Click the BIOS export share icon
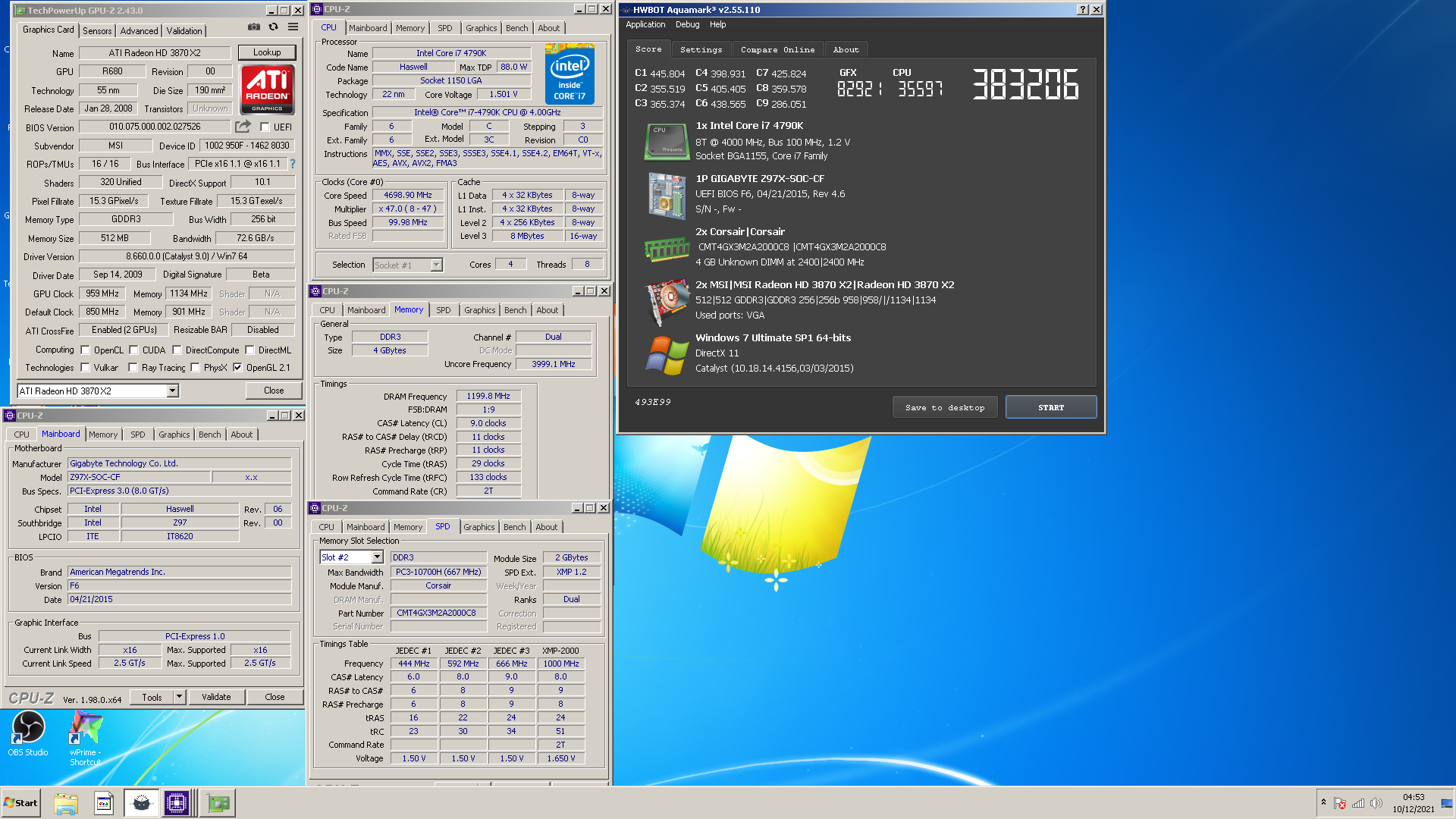Screen dimensions: 1456x819 (243, 127)
